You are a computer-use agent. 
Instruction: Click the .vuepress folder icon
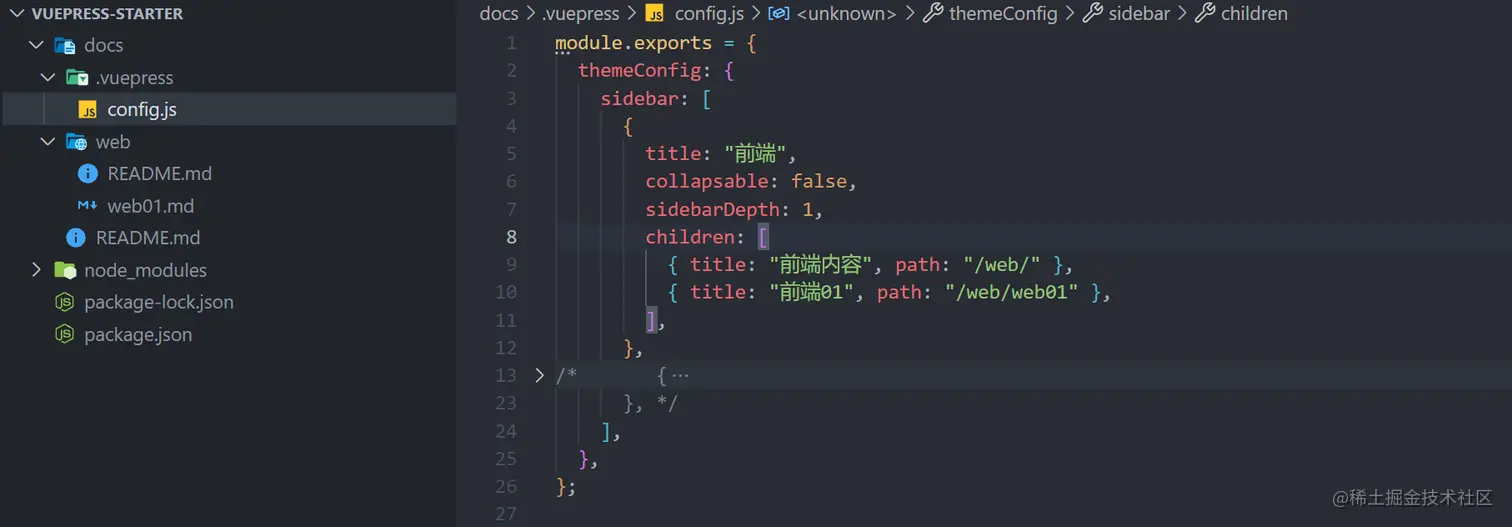click(77, 77)
